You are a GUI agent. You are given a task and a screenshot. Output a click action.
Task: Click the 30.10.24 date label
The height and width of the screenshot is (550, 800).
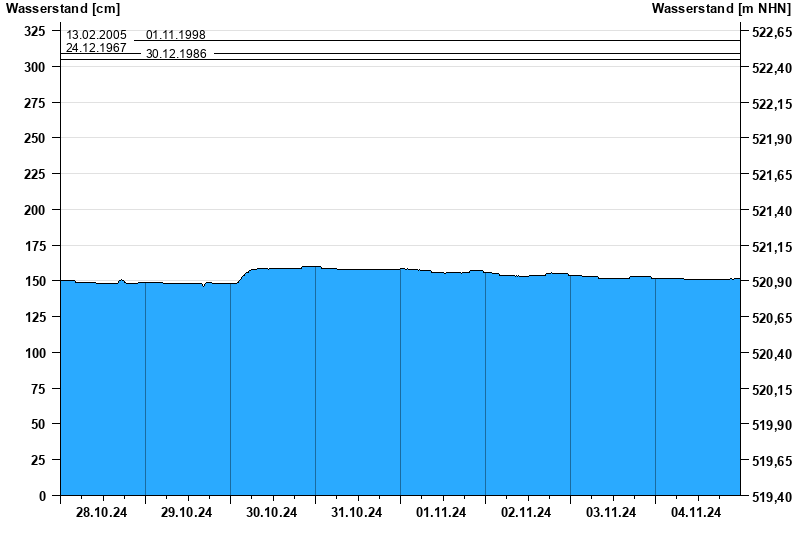[x=272, y=513]
